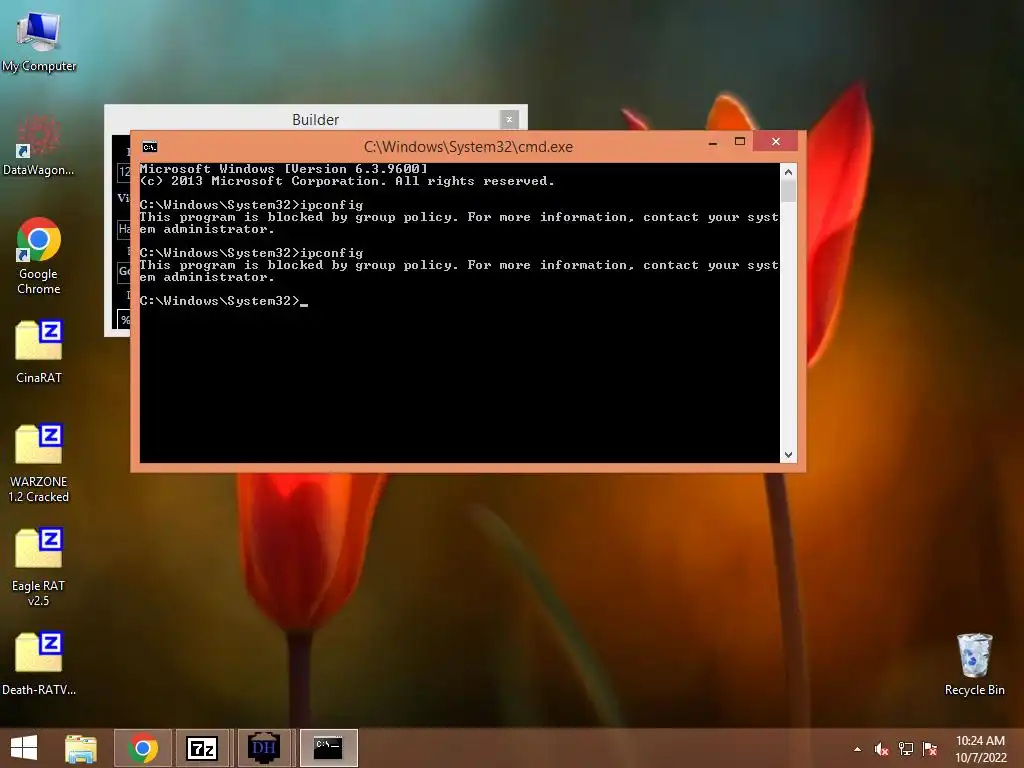Image resolution: width=1024 pixels, height=768 pixels.
Task: Click the last C:\Windows\System32> prompt
Action: coord(219,301)
